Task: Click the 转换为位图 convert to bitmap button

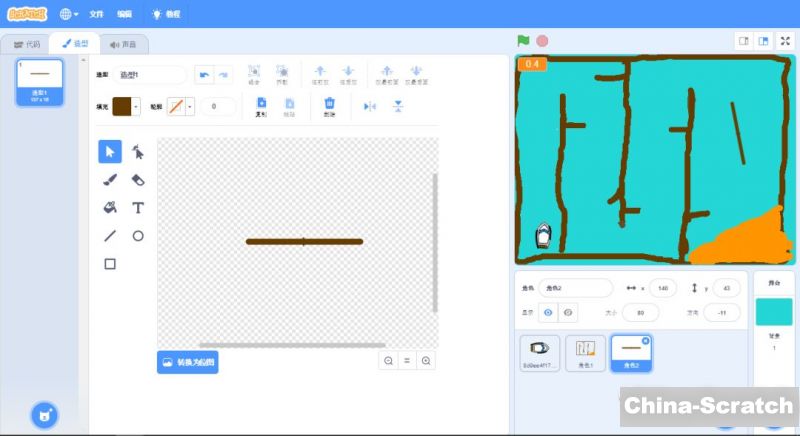Action: (187, 362)
